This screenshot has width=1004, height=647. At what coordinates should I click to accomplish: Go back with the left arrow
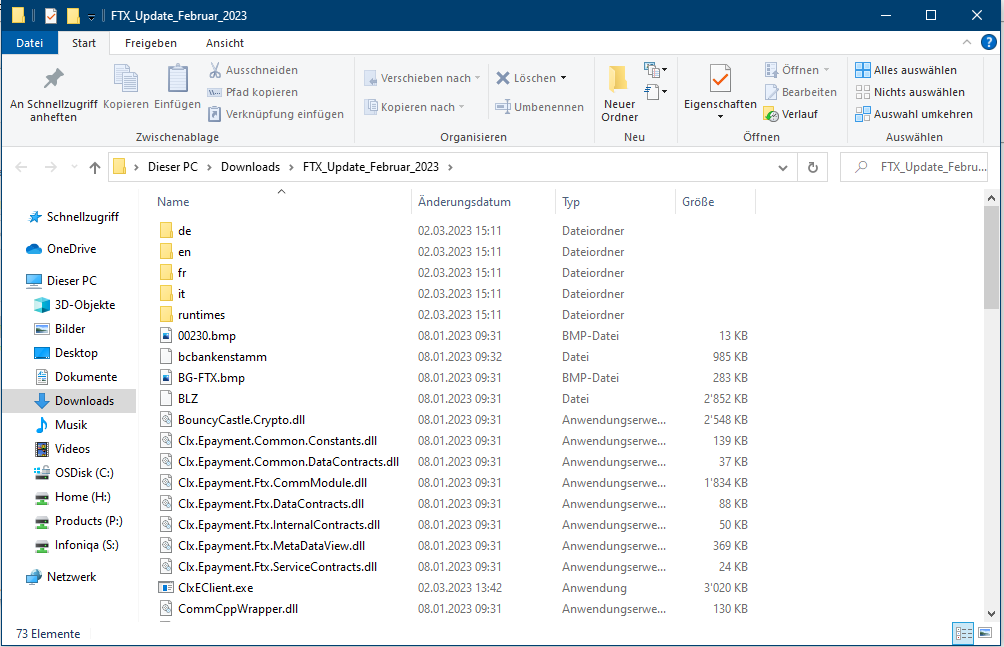(21, 167)
